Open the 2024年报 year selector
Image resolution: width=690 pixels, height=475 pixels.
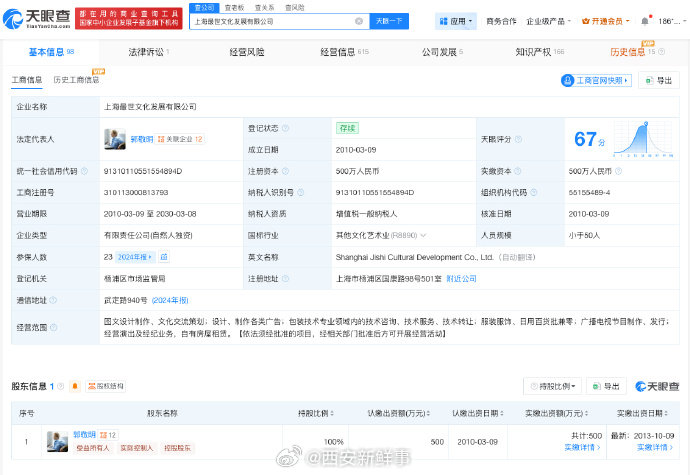(135, 257)
